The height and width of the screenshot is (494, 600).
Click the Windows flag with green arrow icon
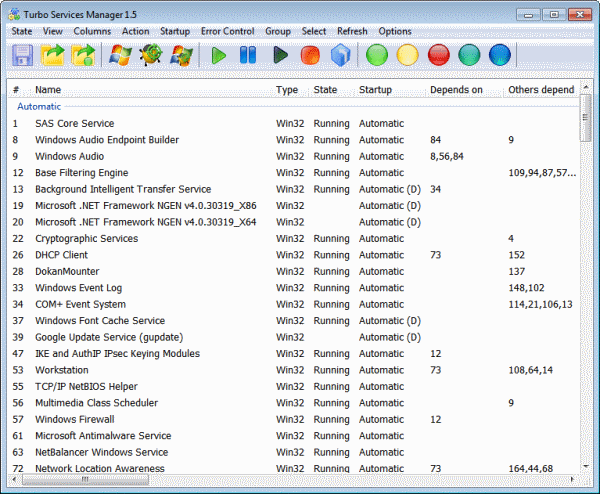[181, 55]
